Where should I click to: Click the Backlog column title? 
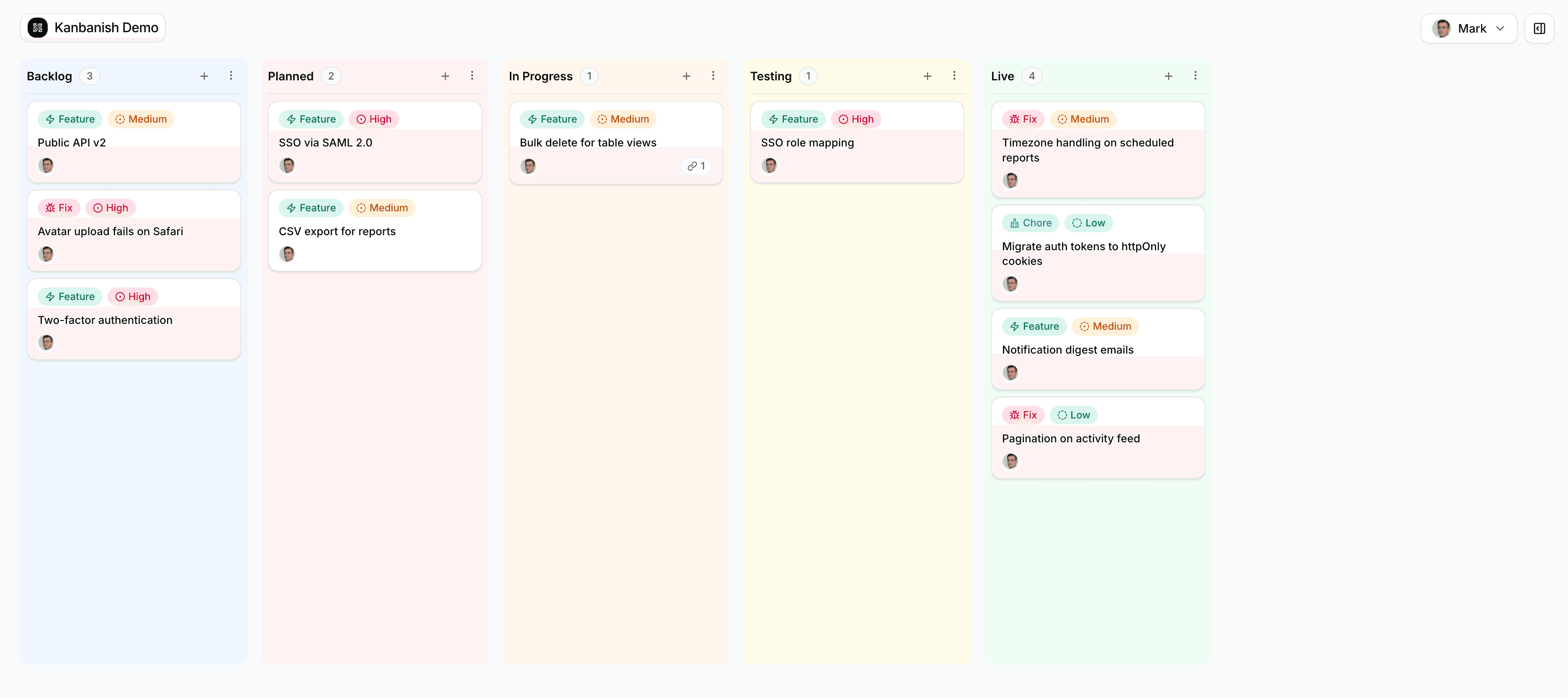[x=49, y=76]
